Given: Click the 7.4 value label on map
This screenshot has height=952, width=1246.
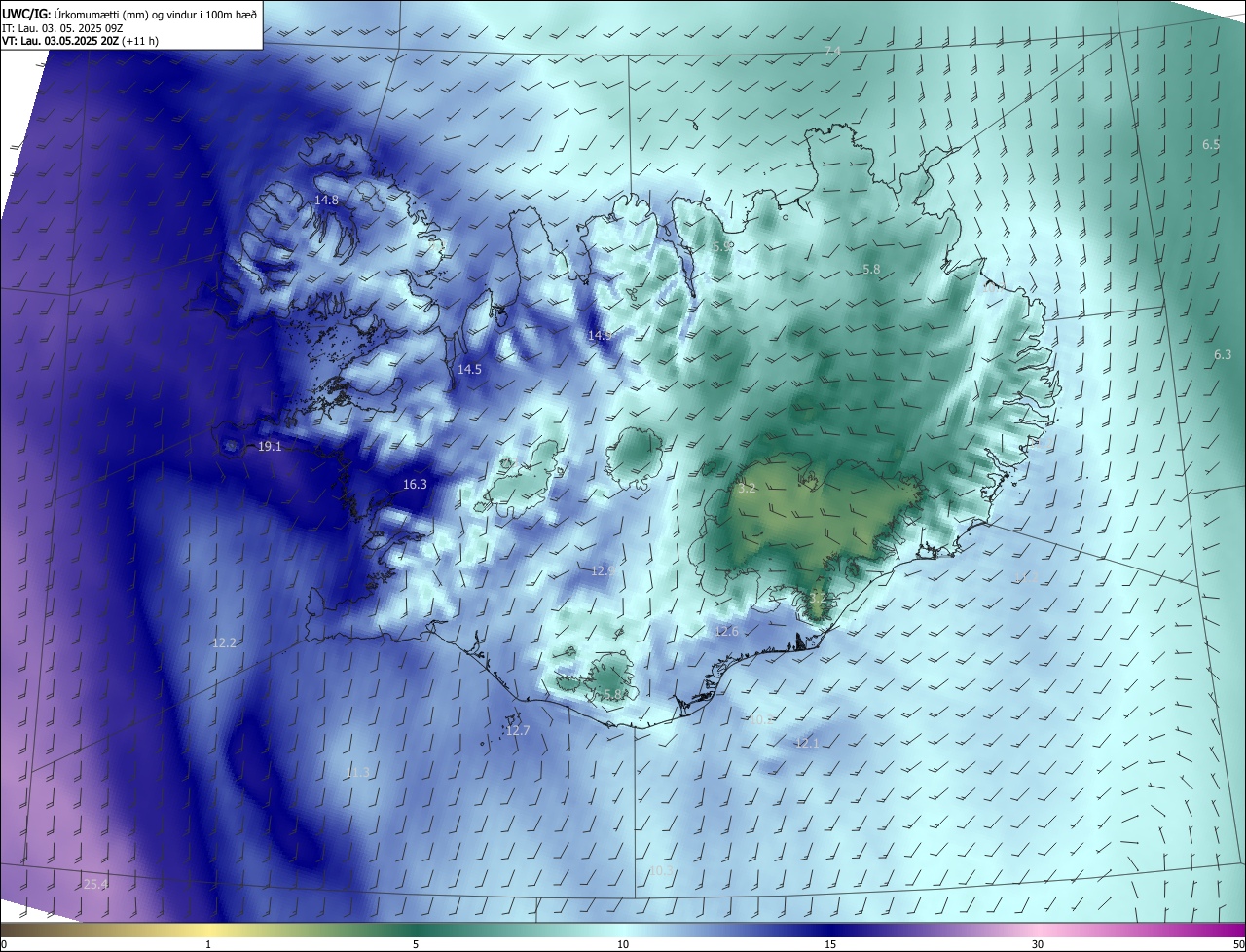Looking at the screenshot, I should pyautogui.click(x=831, y=51).
